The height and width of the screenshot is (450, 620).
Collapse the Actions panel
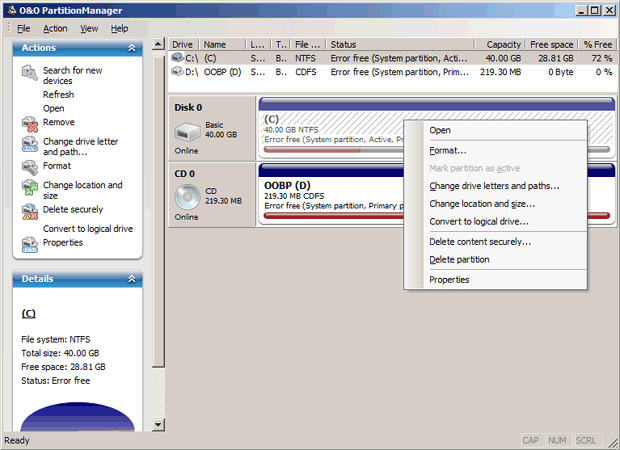pos(132,48)
